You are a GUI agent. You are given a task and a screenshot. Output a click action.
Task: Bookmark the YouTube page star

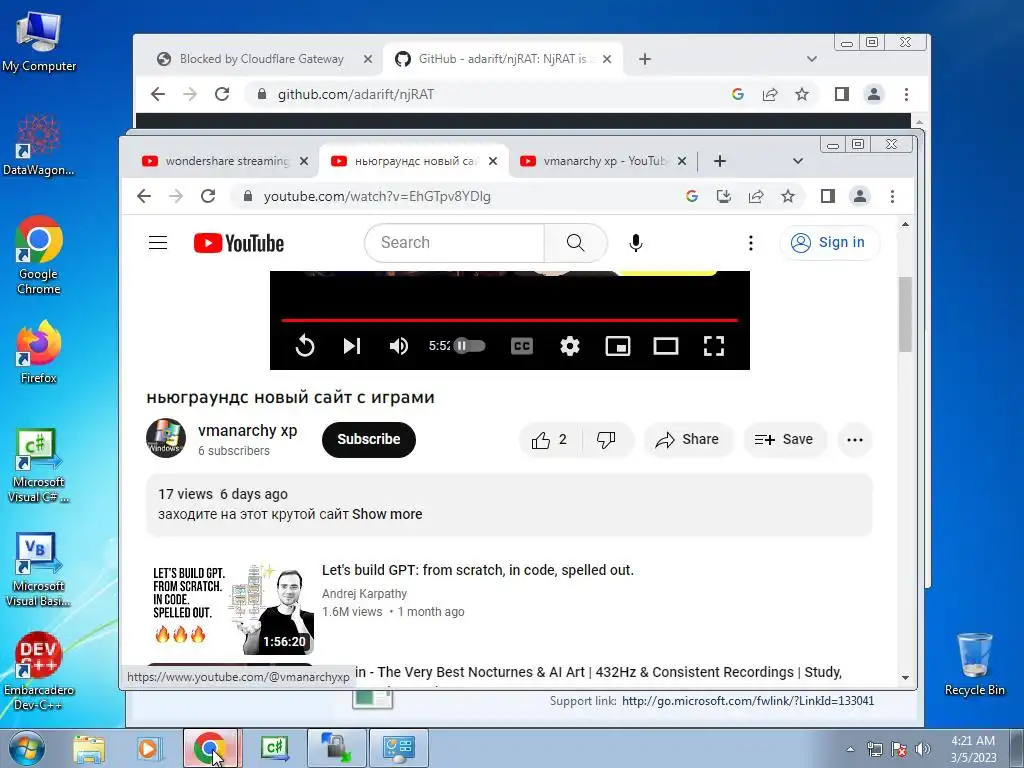[788, 196]
